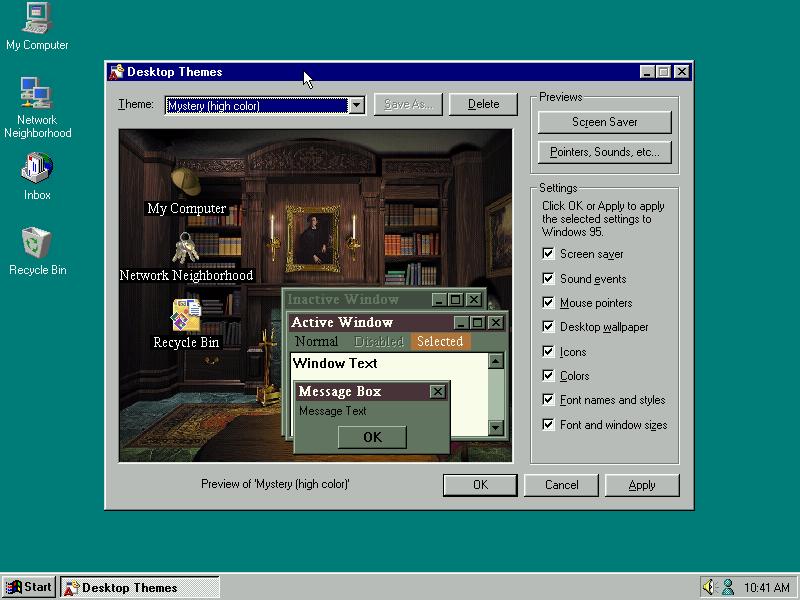
Task: Click the volume speaker tray icon
Action: click(708, 587)
